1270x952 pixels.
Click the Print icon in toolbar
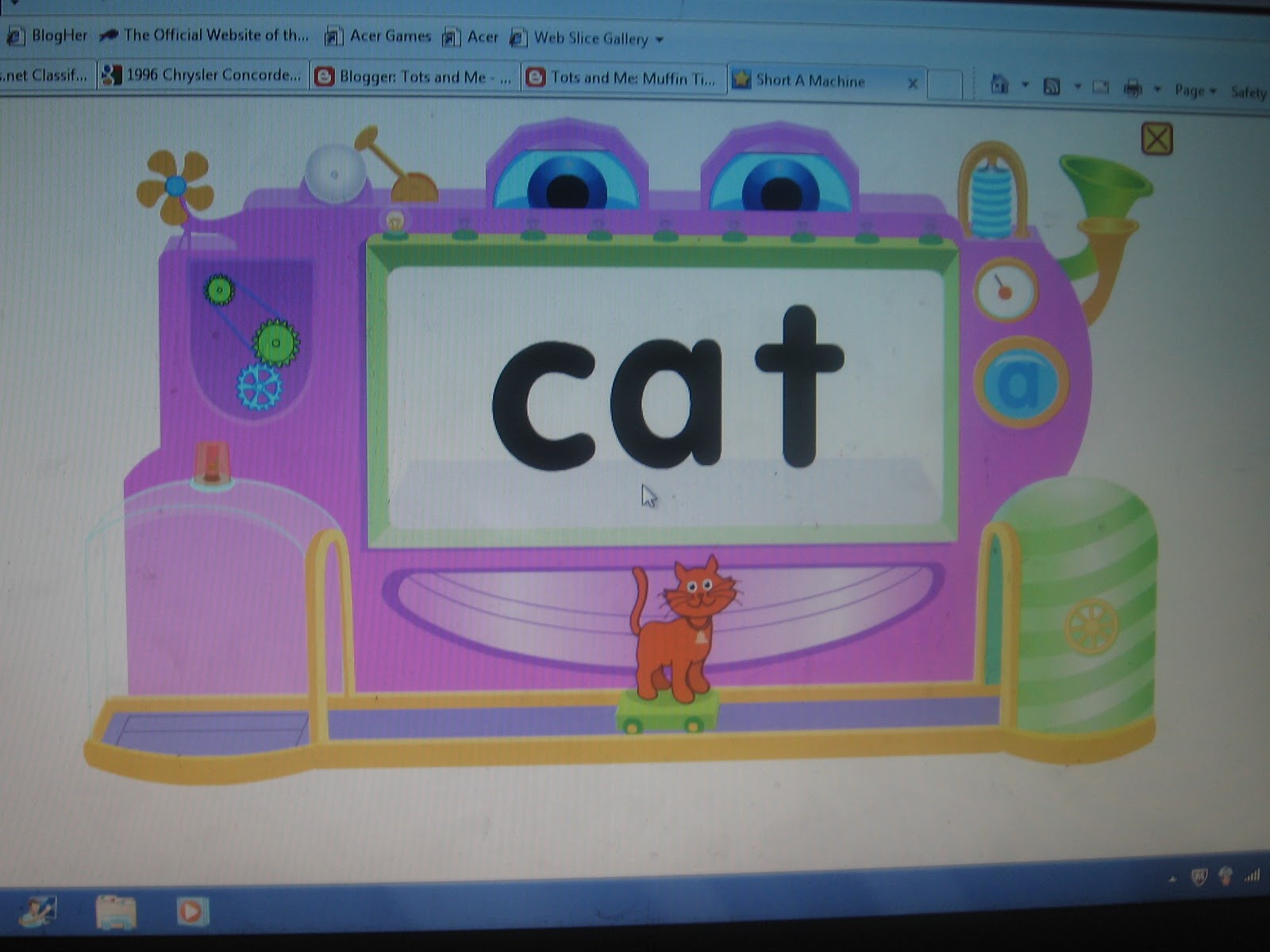click(1133, 88)
